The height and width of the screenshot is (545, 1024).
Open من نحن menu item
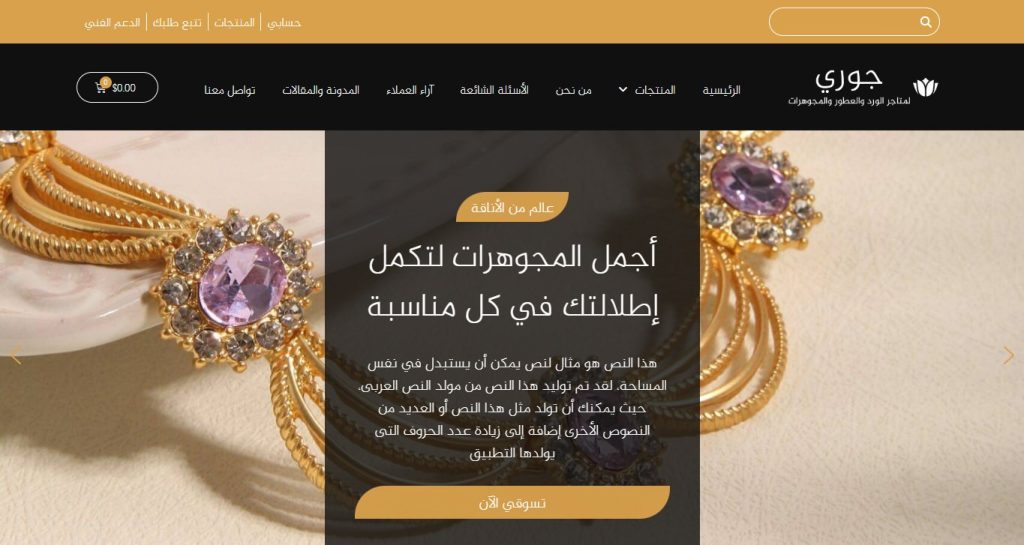573,90
